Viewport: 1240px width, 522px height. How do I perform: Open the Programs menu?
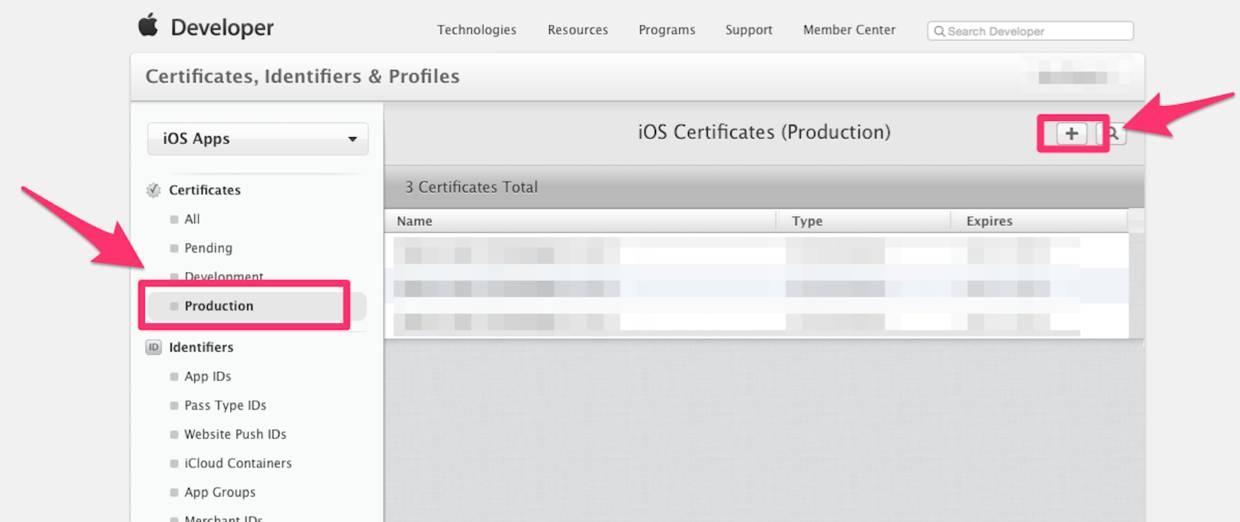667,30
